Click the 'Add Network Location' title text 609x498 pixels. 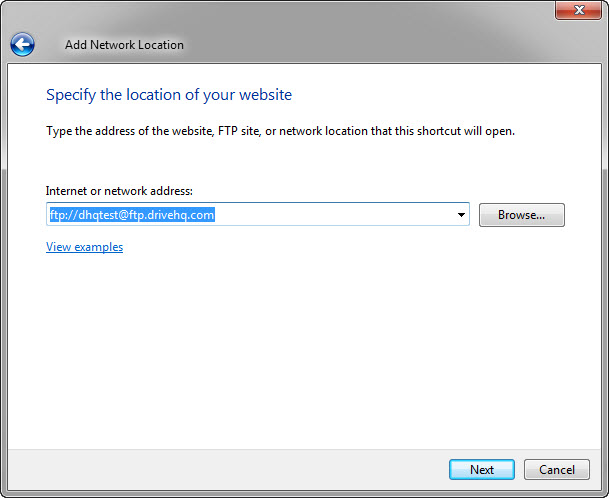pyautogui.click(x=124, y=45)
